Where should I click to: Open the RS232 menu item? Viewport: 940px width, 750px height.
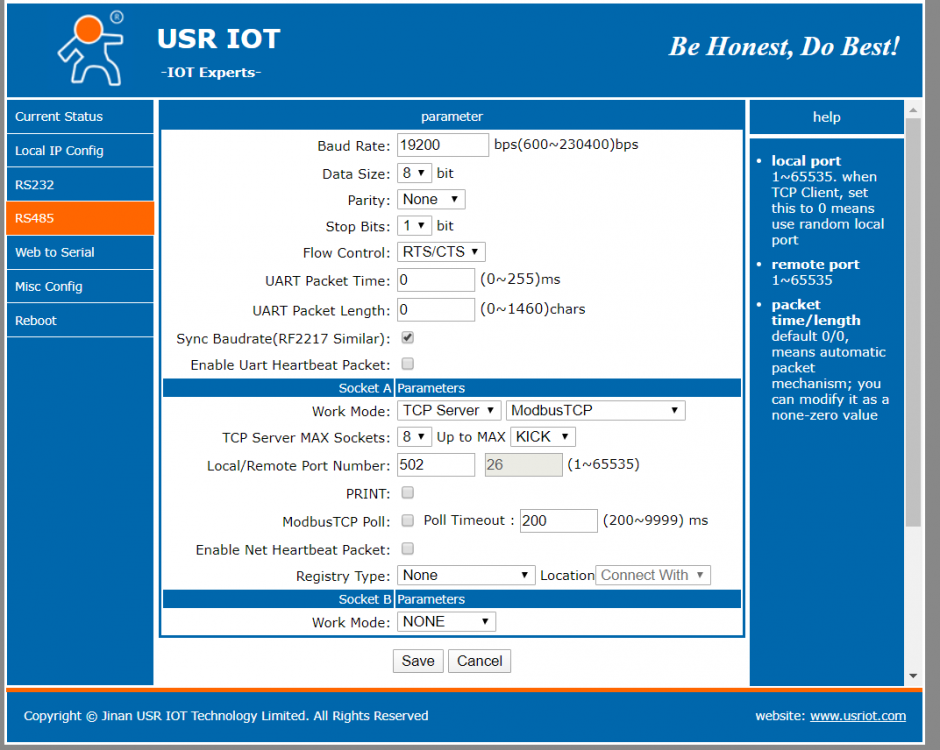click(80, 185)
